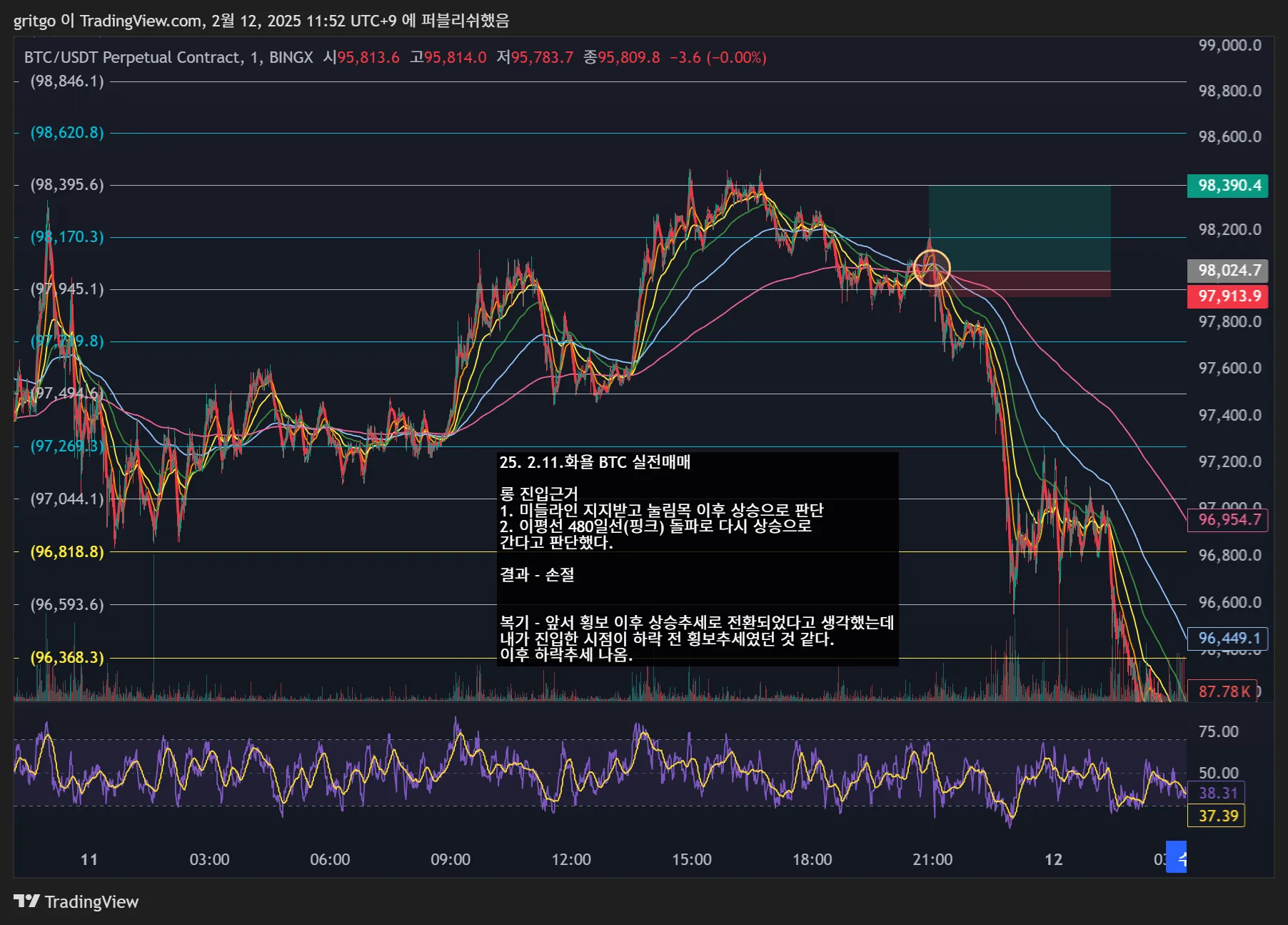
Task: Click the 06:00 time axis label
Action: (330, 859)
